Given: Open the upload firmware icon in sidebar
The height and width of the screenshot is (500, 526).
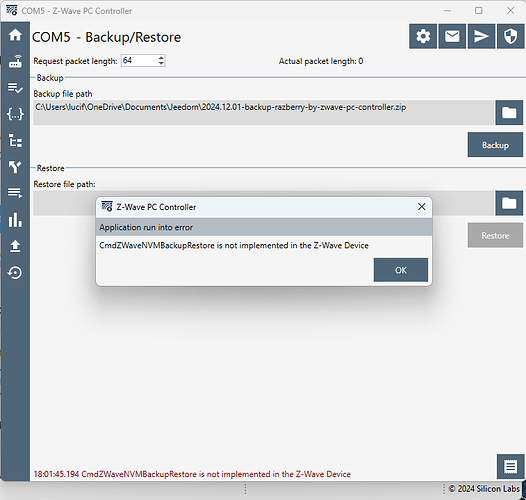Looking at the screenshot, I should point(15,246).
